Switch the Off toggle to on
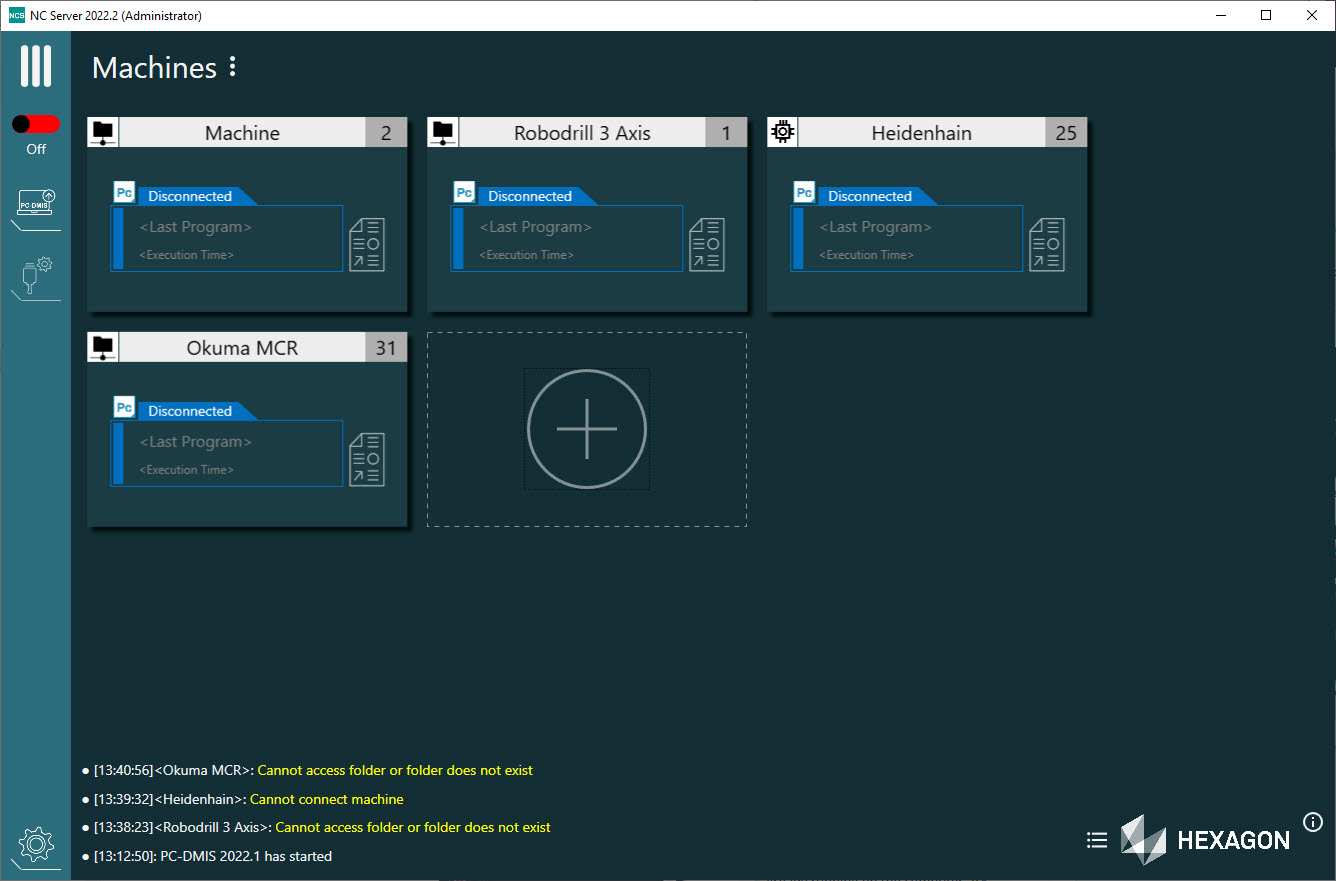Viewport: 1336px width, 881px height. (35, 124)
